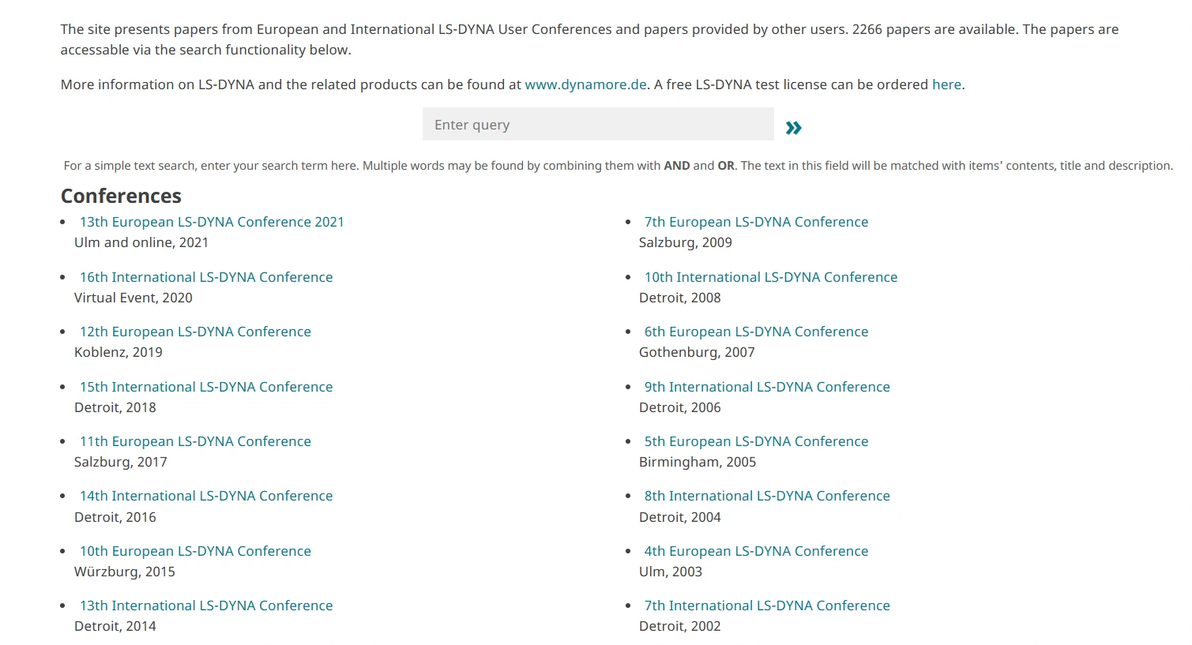Go to 8th International LS-DYNA Conference
1192x645 pixels.
[766, 496]
